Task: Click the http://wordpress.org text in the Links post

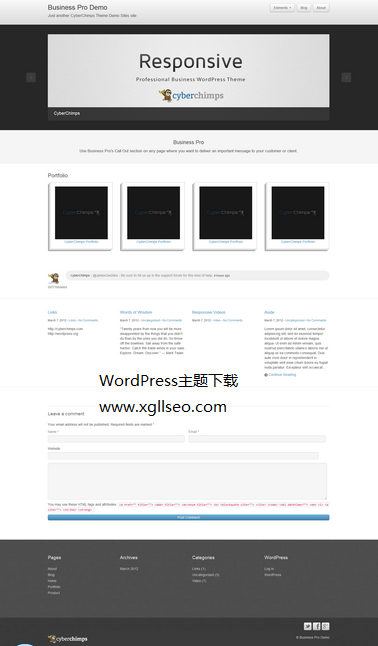Action: (x=63, y=334)
